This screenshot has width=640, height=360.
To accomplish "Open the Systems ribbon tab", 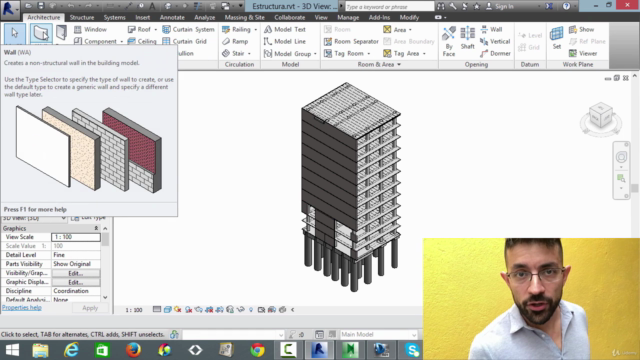I will pyautogui.click(x=114, y=18).
